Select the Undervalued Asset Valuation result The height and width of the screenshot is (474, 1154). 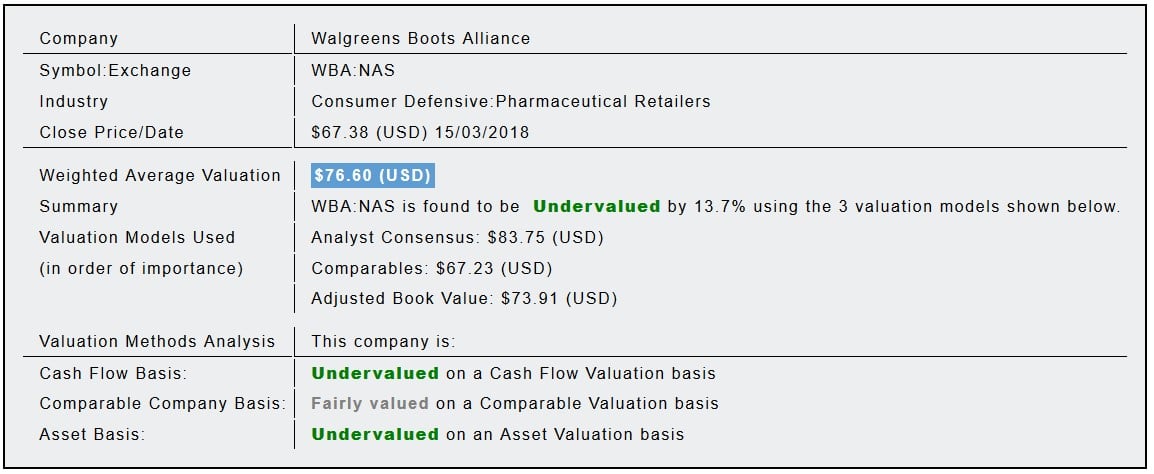375,435
